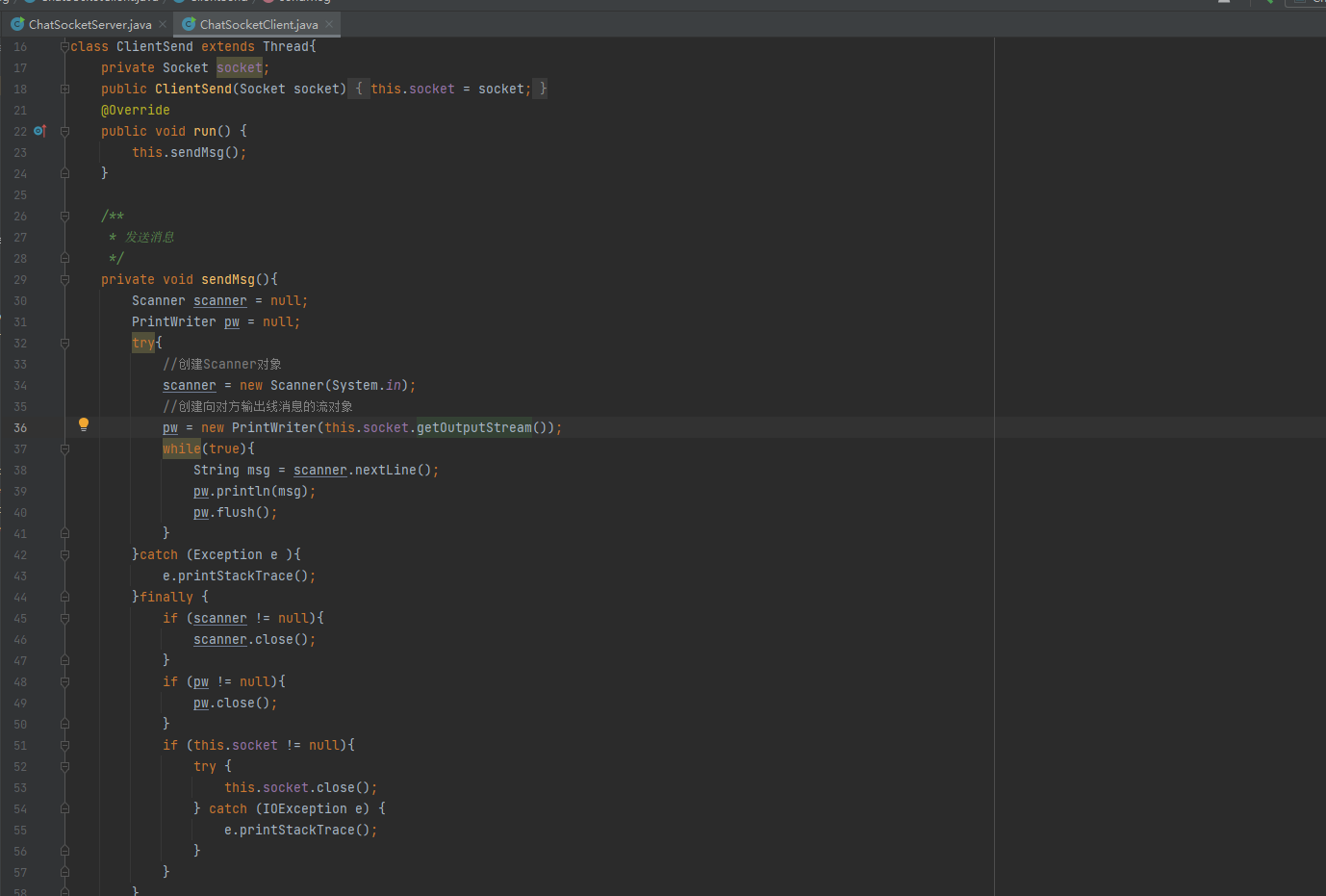Open the yellow lightbulb quick-fix on line 36
Image resolution: width=1326 pixels, height=896 pixels.
tap(84, 424)
